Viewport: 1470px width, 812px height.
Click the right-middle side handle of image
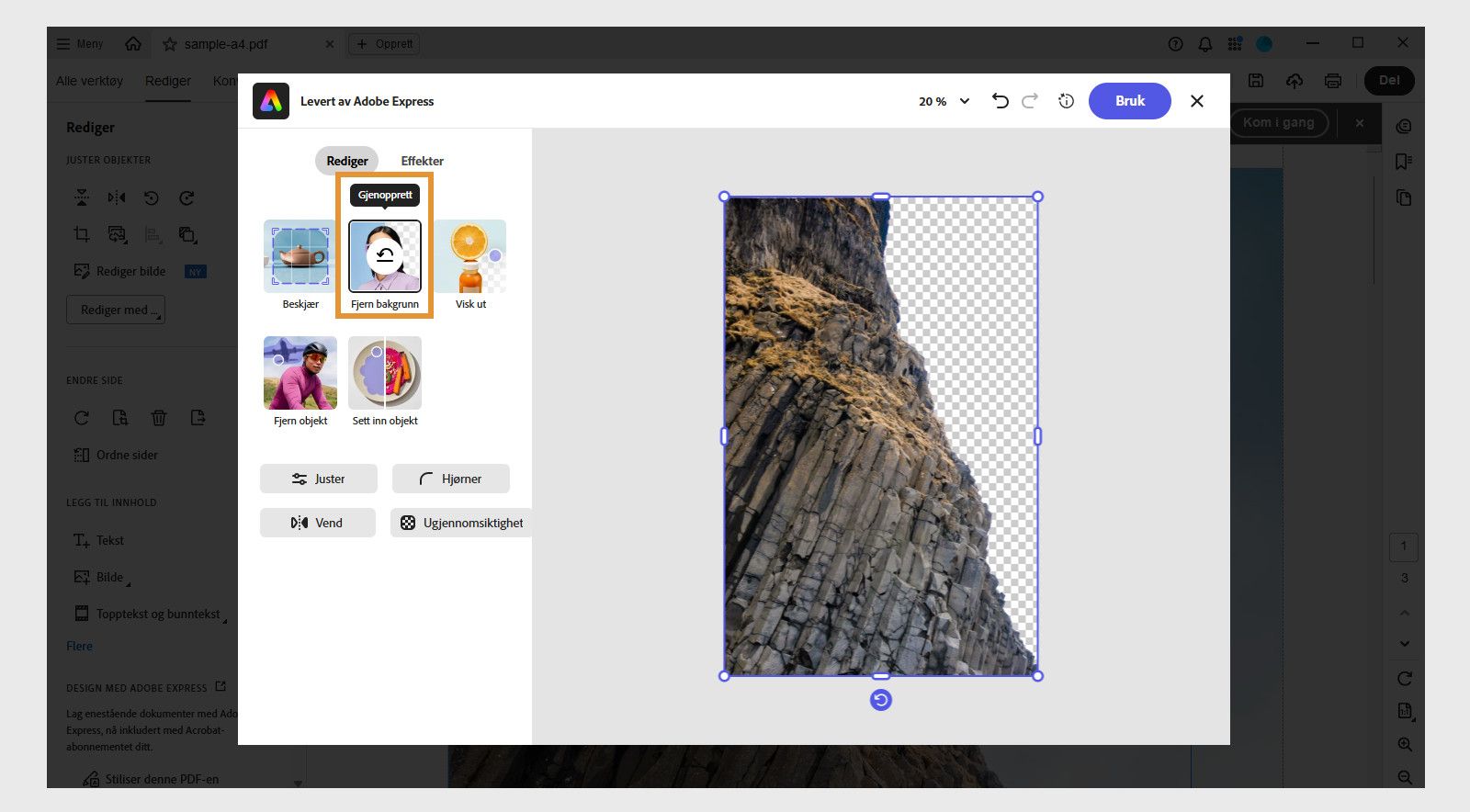pyautogui.click(x=1038, y=436)
